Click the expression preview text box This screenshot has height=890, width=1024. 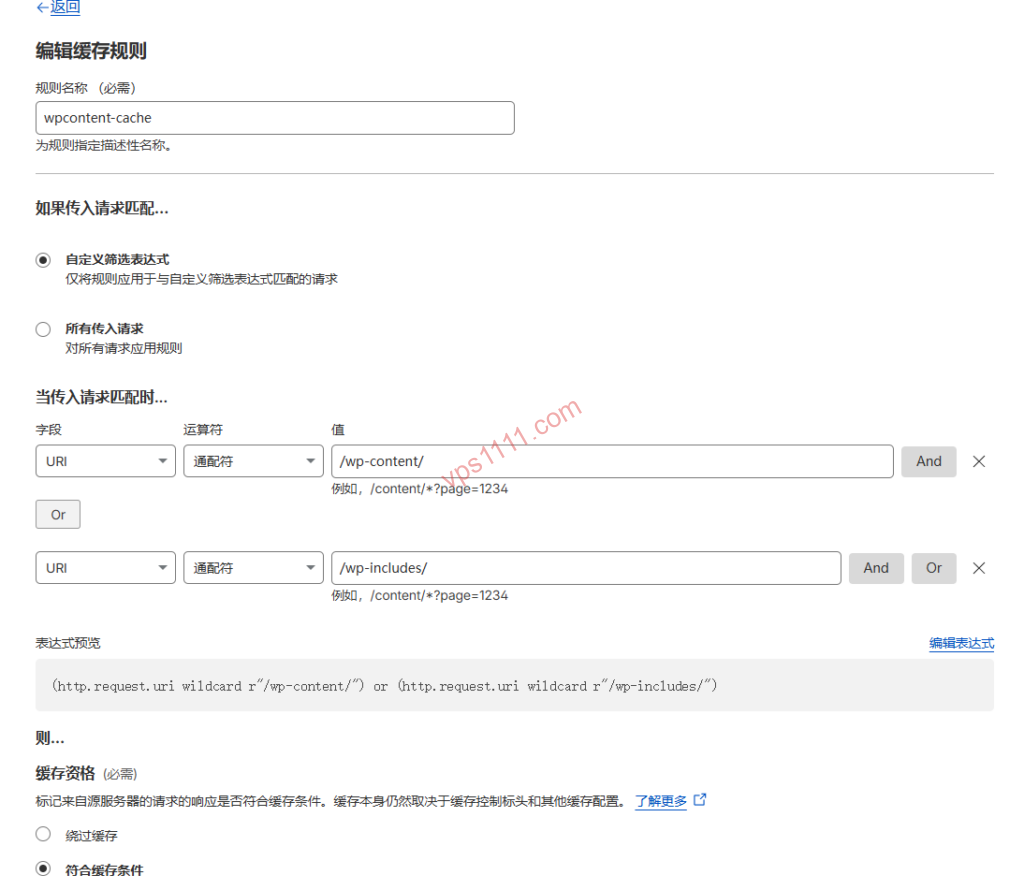515,685
